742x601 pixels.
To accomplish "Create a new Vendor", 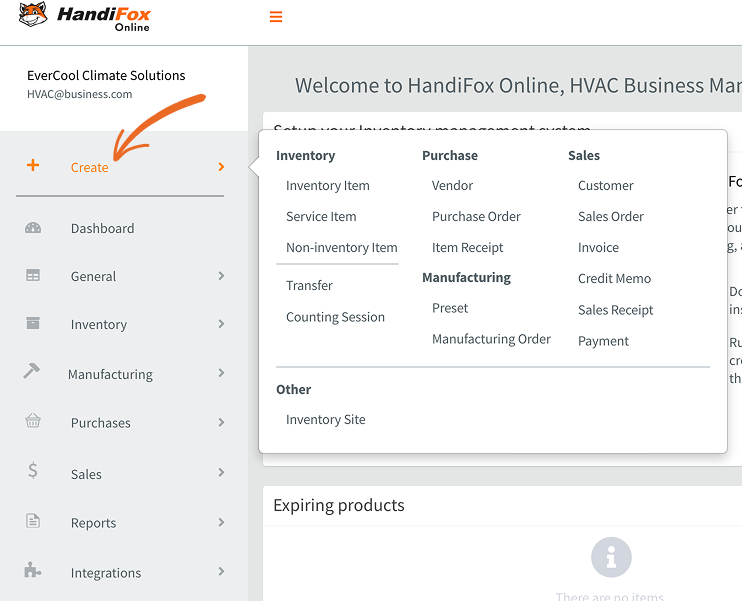I will (452, 186).
